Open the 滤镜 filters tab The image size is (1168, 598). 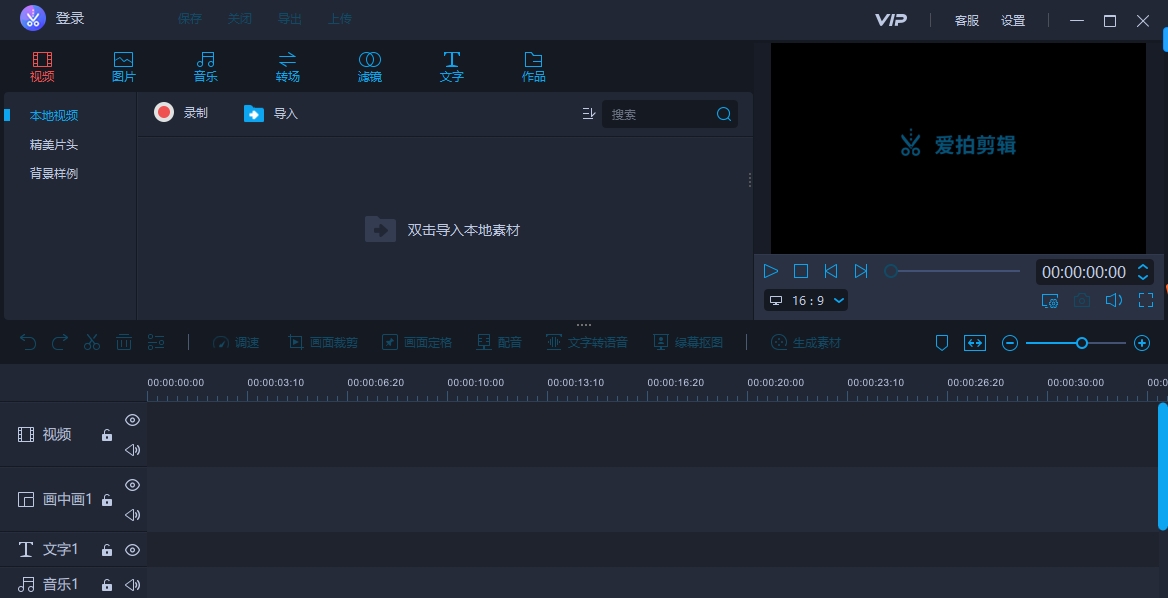[369, 66]
